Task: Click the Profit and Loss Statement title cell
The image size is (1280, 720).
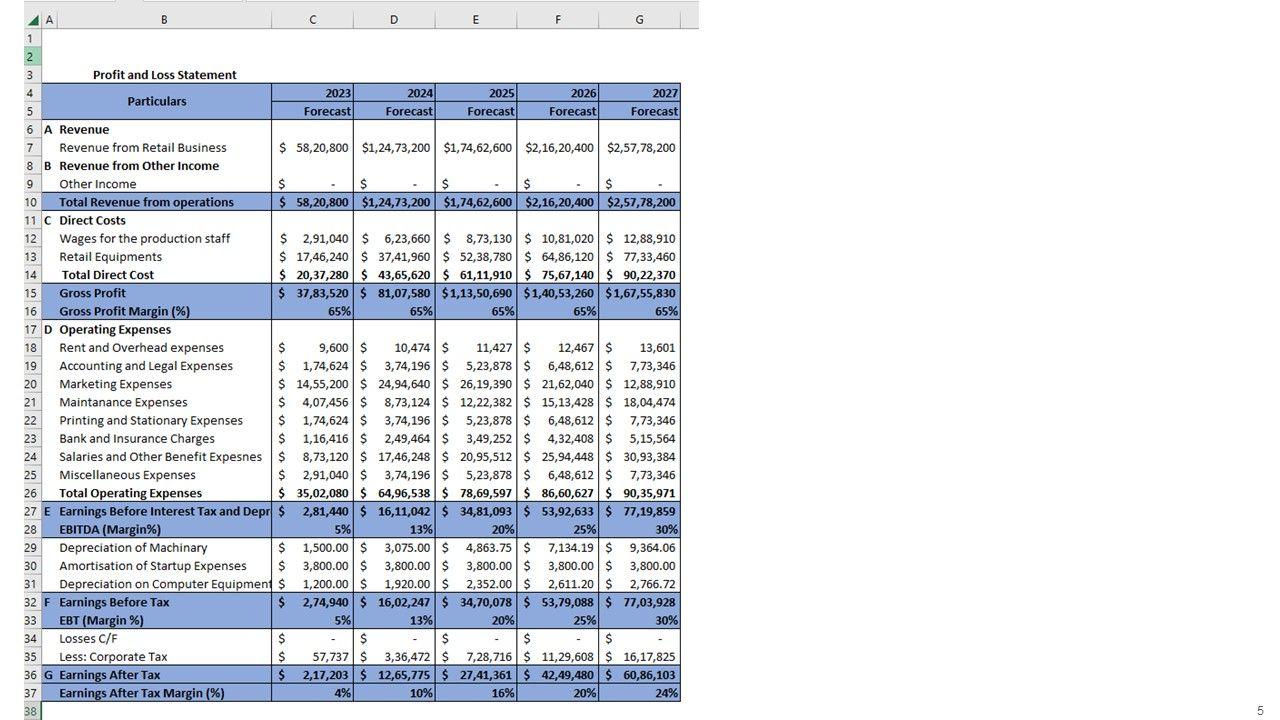Action: (x=164, y=75)
